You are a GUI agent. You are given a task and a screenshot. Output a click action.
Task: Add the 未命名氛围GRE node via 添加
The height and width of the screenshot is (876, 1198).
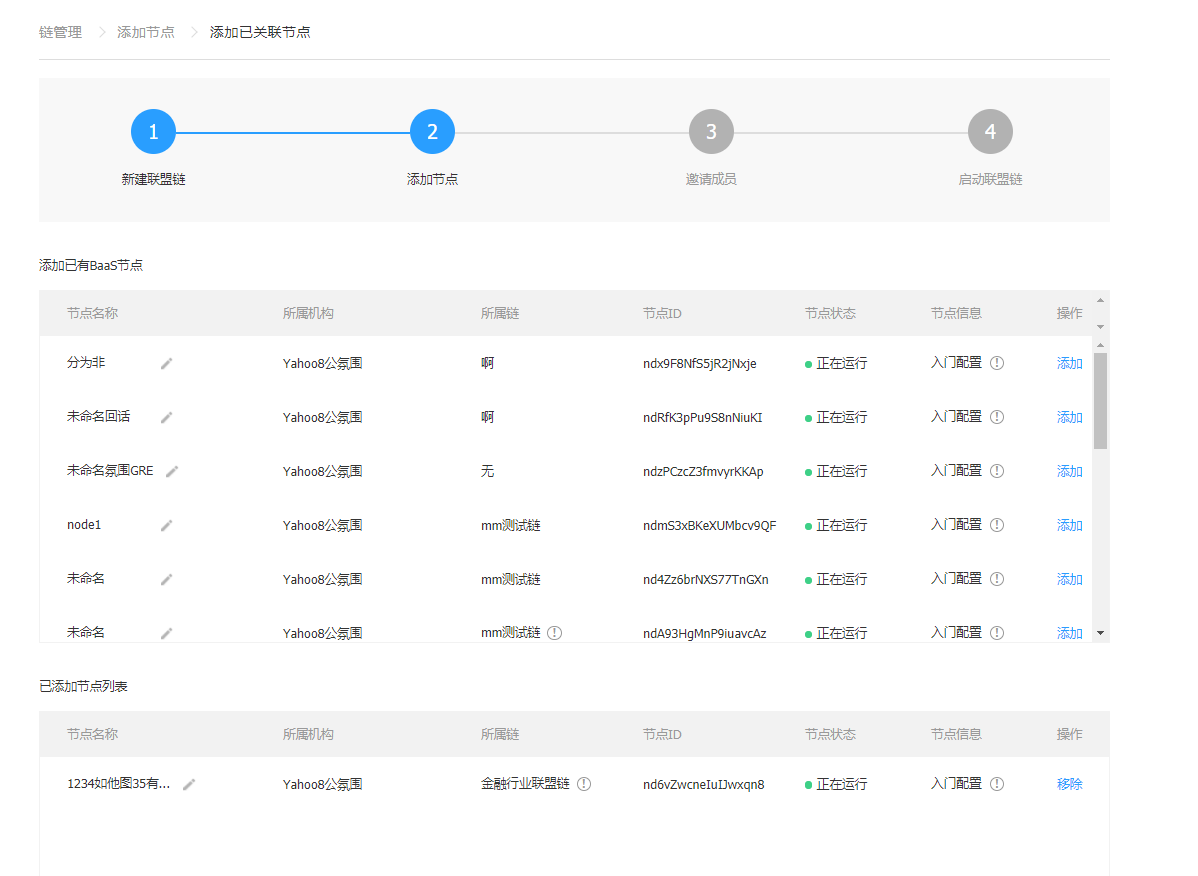(x=1069, y=472)
